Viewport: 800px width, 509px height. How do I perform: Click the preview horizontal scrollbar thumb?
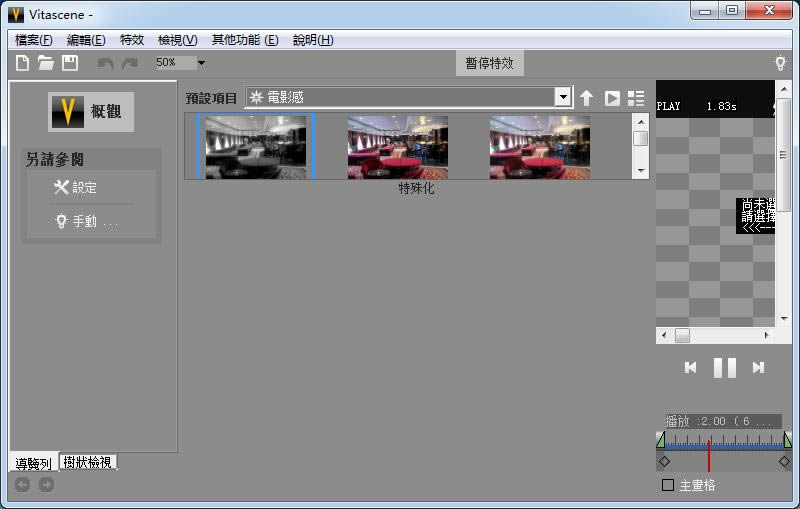point(683,335)
